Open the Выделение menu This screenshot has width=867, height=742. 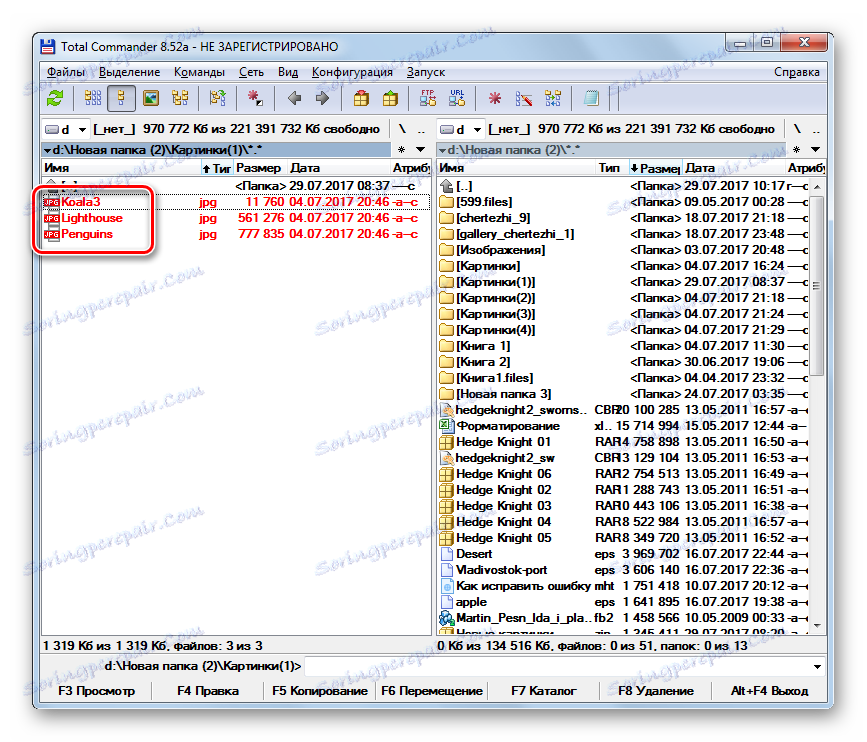click(129, 72)
